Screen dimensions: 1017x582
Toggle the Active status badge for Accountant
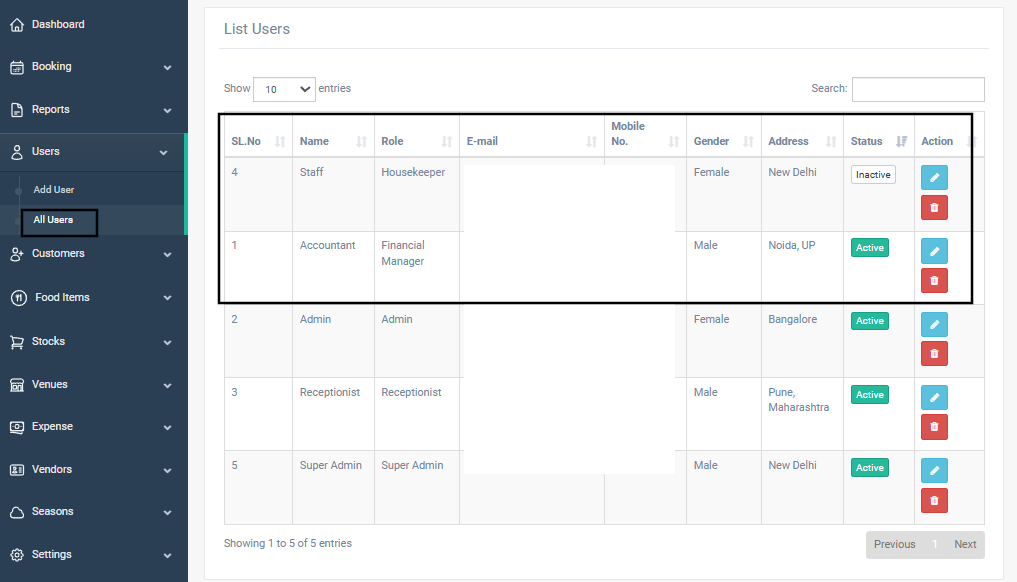pyautogui.click(x=870, y=247)
